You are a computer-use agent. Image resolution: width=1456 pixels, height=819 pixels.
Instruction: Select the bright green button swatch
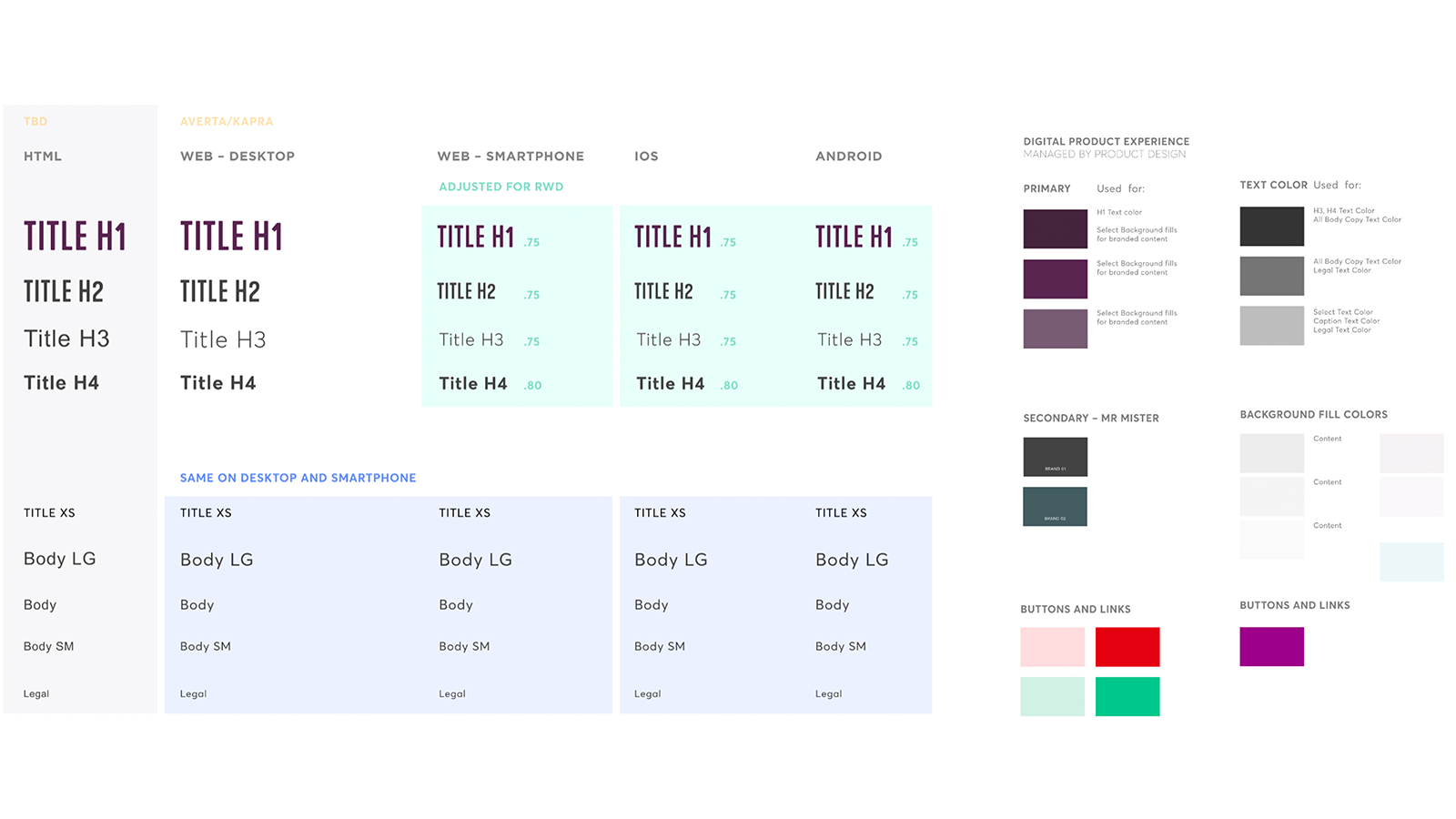pyautogui.click(x=1127, y=696)
